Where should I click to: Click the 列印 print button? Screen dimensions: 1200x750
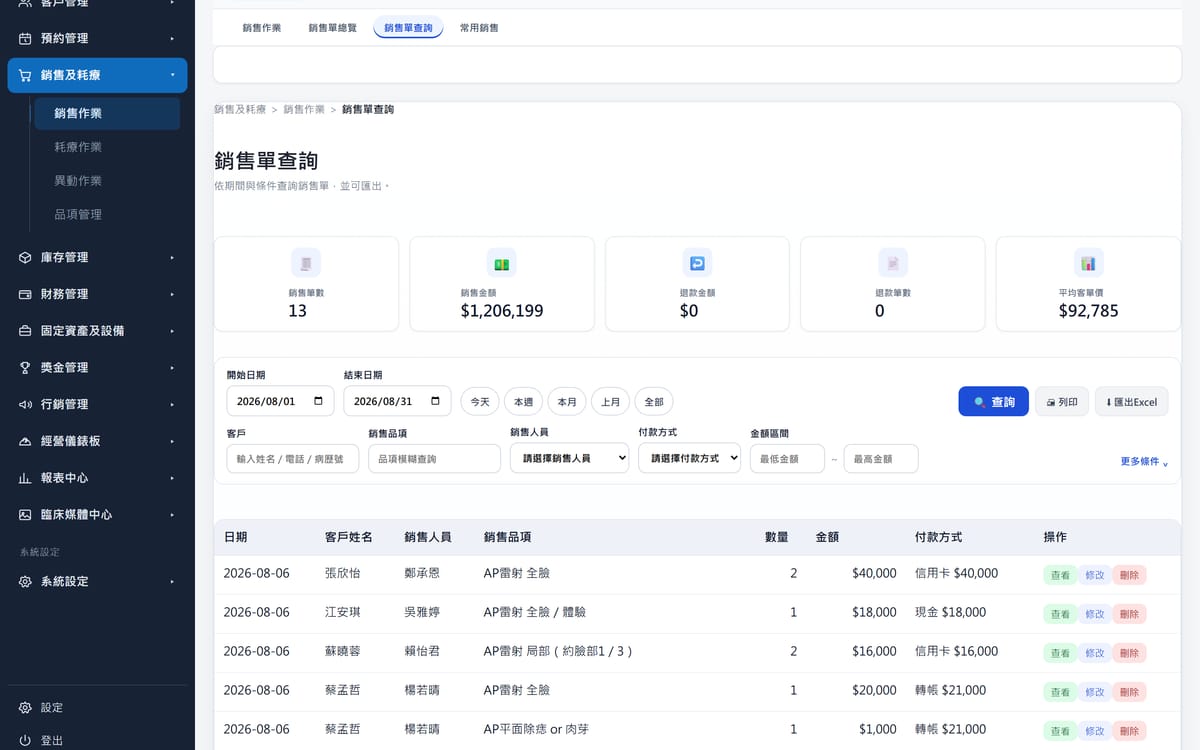pos(1062,402)
